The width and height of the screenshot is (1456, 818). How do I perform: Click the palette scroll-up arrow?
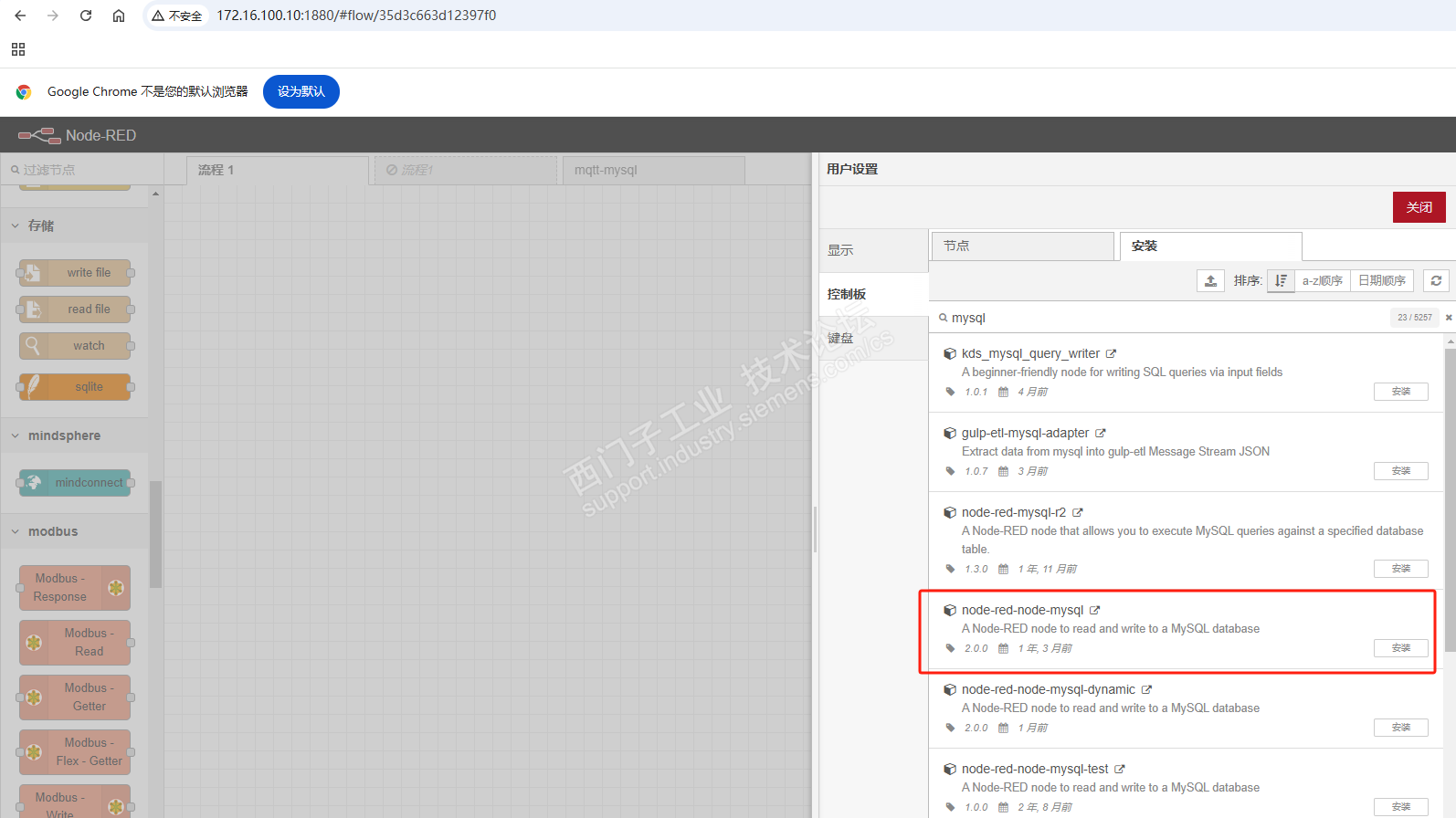tap(155, 194)
